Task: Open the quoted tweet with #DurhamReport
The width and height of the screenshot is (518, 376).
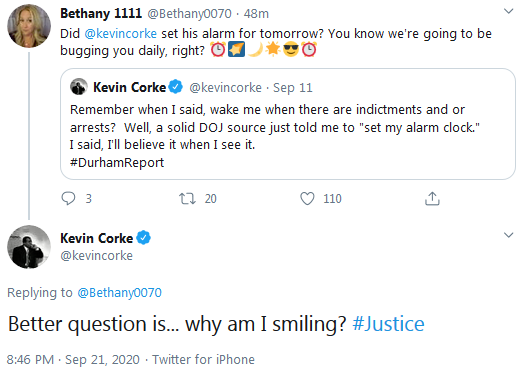Action: [288, 124]
